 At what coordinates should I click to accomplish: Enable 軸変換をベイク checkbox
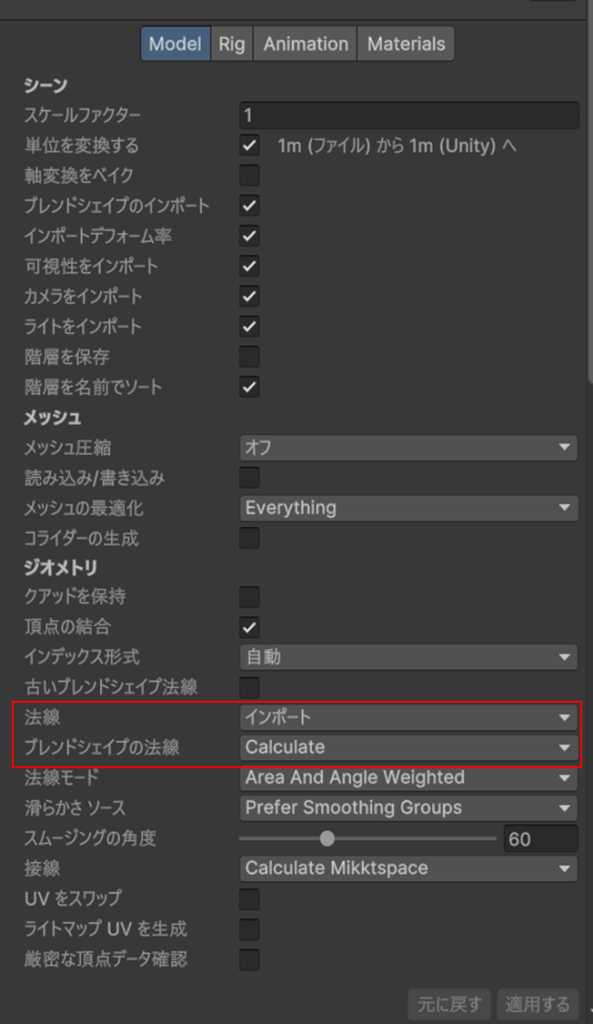coord(249,175)
